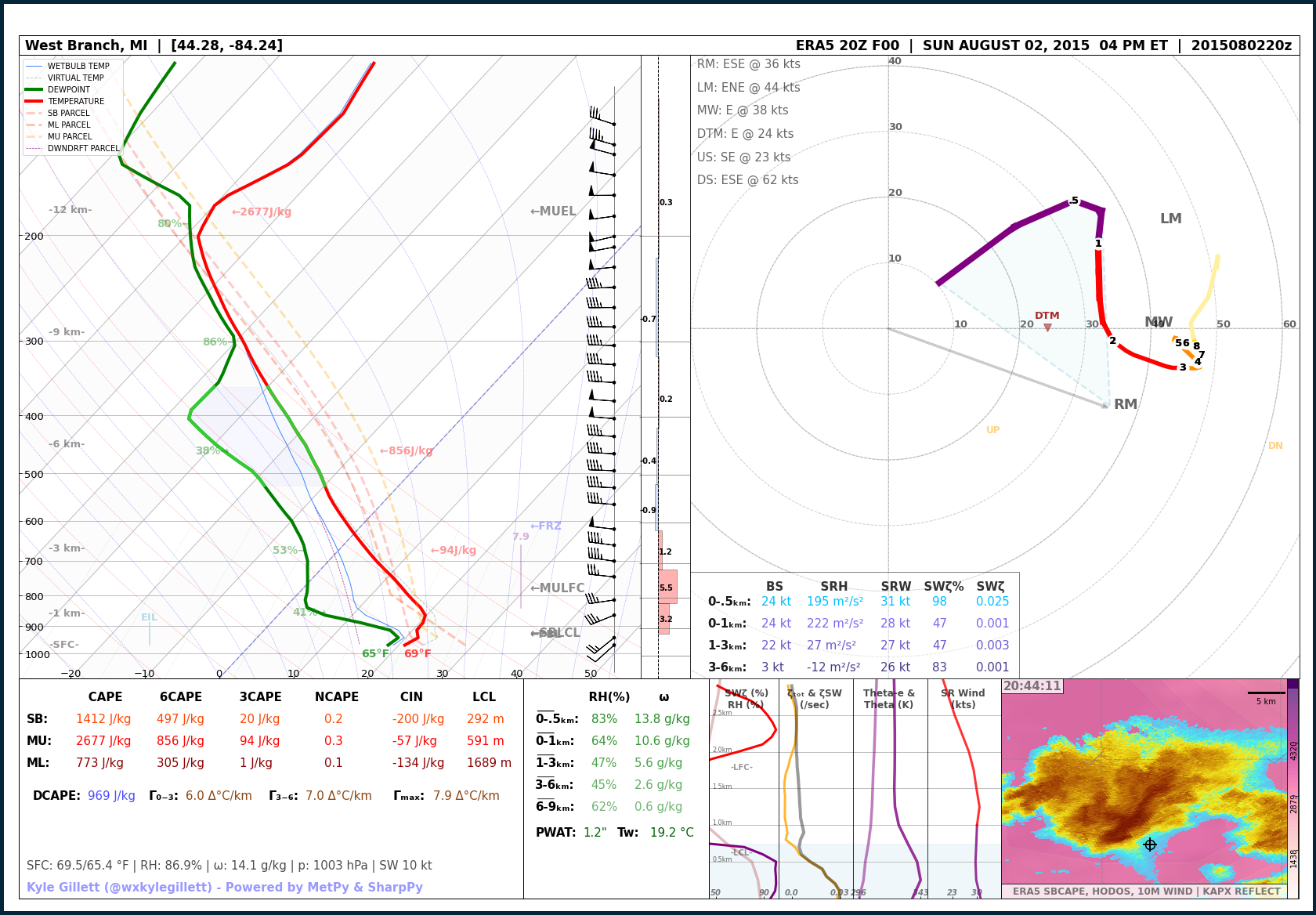Click the LM label on the hodograph
This screenshot has width=1316, height=915.
coord(1170,219)
